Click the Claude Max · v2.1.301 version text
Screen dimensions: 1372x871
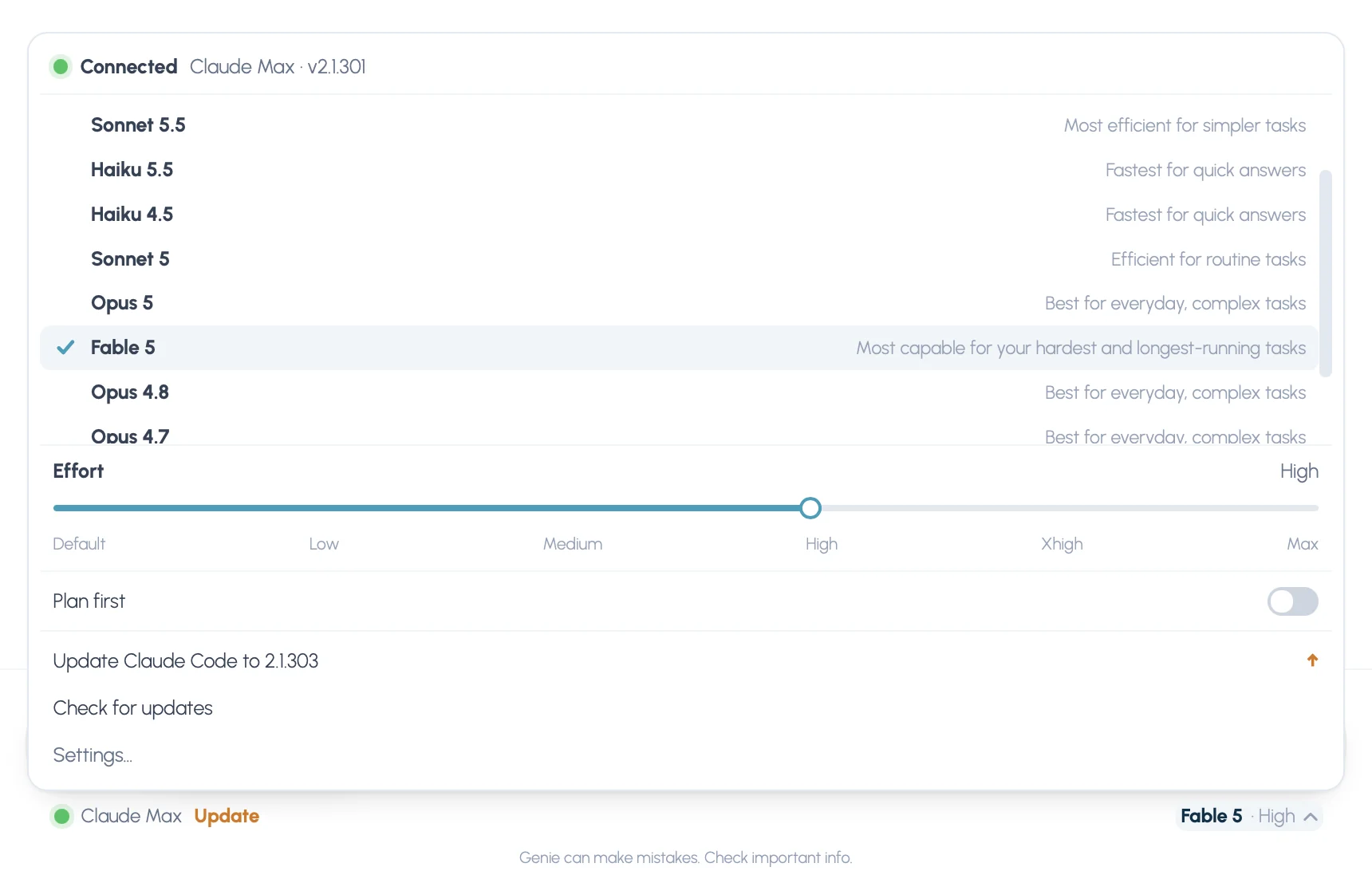278,67
